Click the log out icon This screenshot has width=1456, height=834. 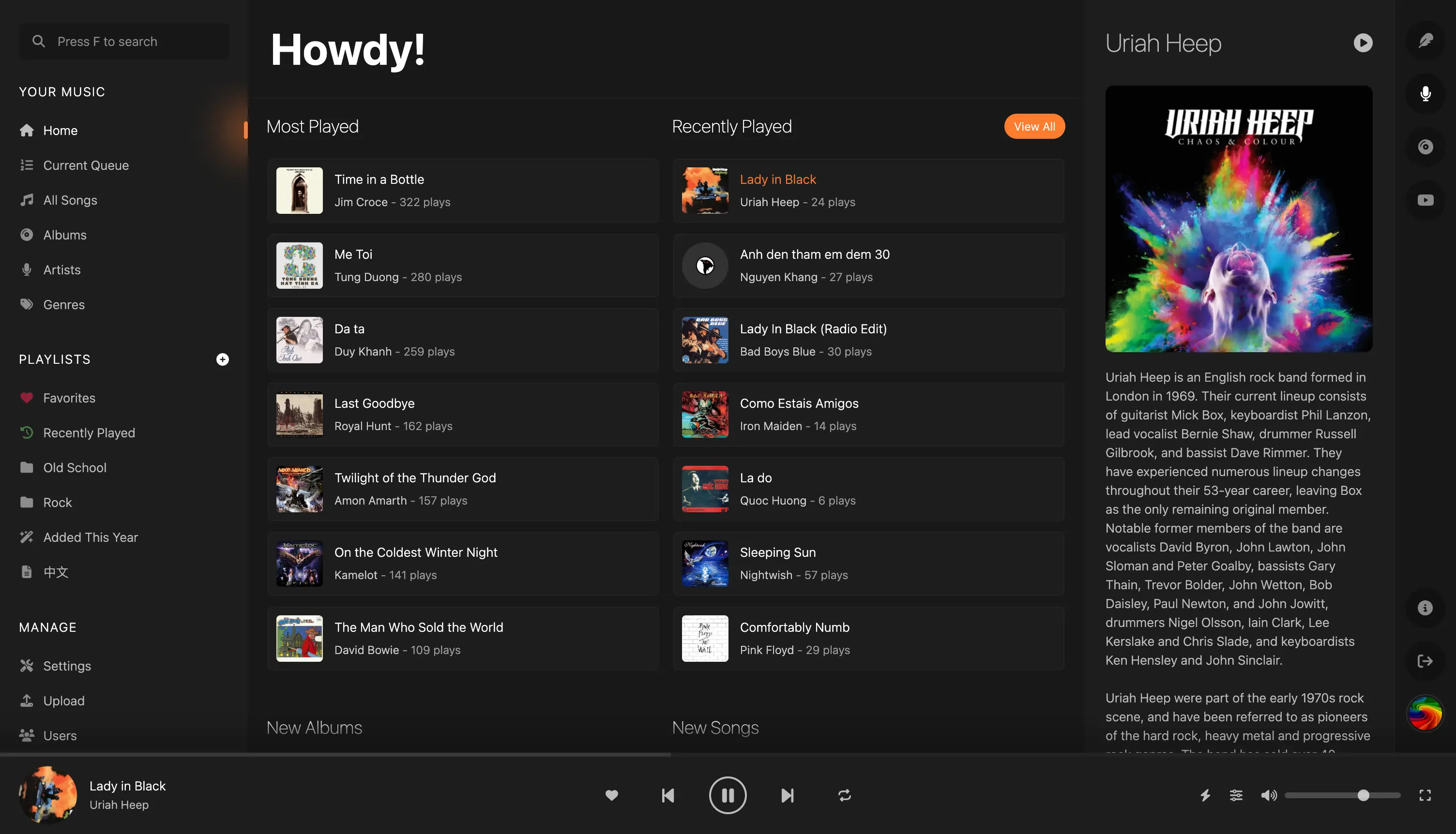coord(1425,661)
